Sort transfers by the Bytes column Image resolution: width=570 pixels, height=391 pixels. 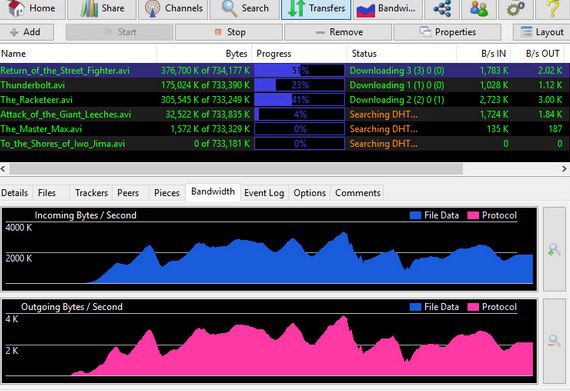pyautogui.click(x=204, y=54)
